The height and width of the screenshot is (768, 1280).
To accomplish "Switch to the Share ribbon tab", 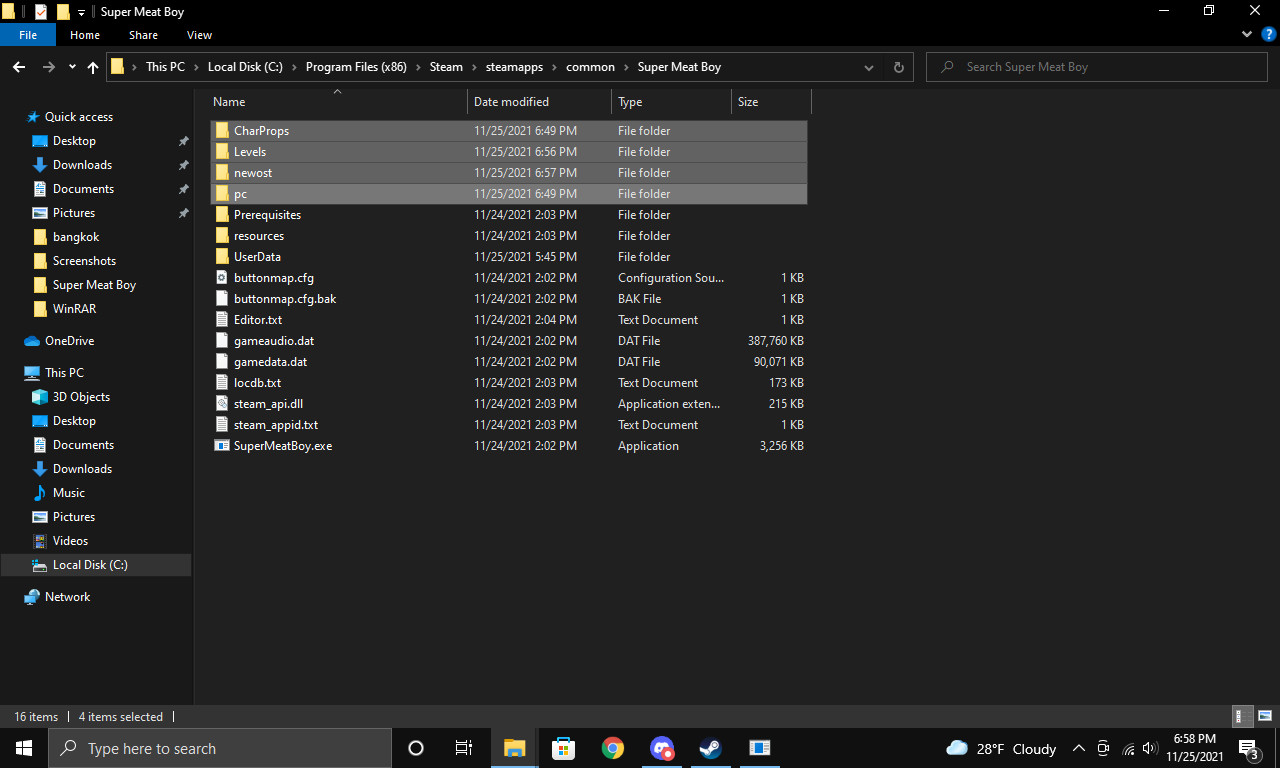I will point(143,35).
